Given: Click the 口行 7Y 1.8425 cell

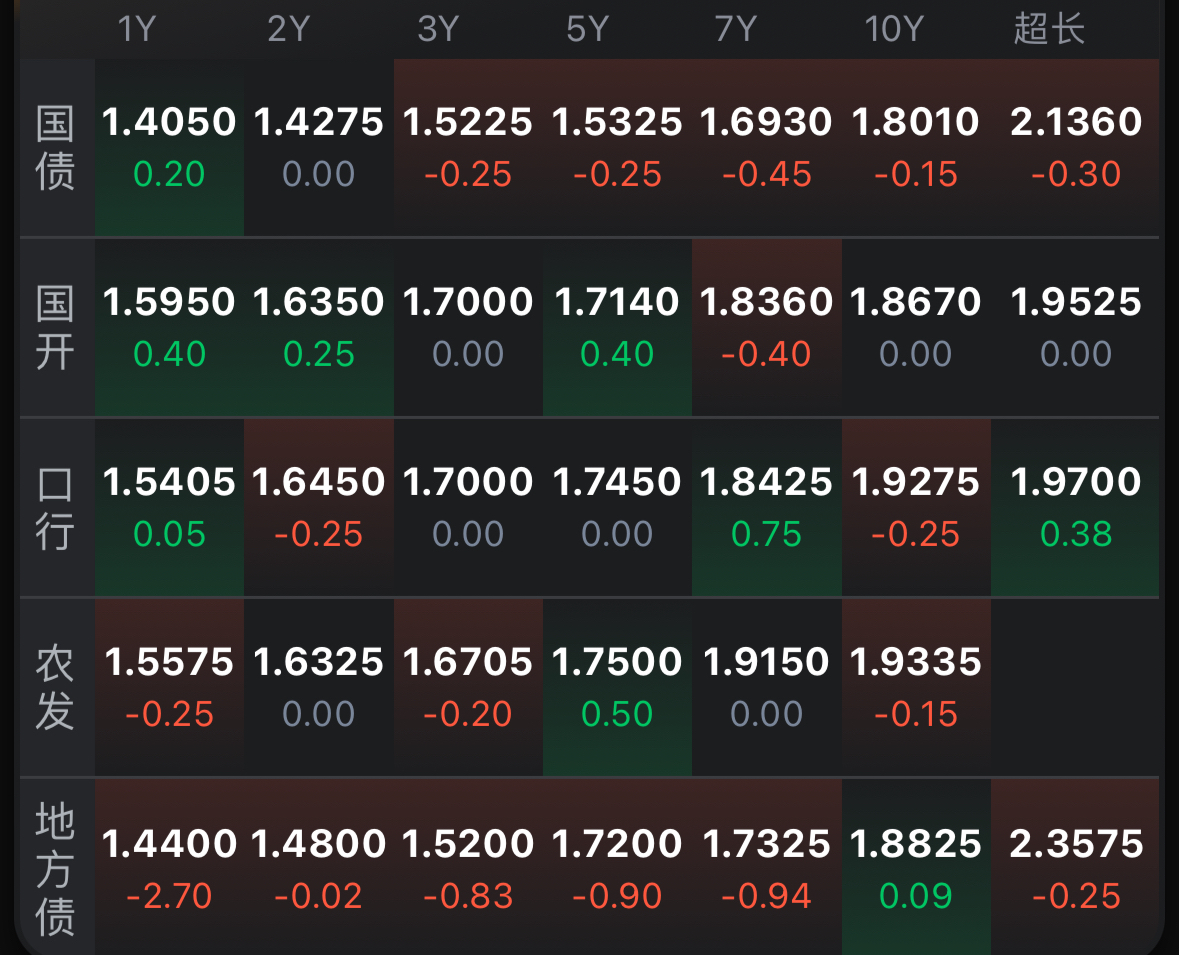Looking at the screenshot, I should click(766, 508).
